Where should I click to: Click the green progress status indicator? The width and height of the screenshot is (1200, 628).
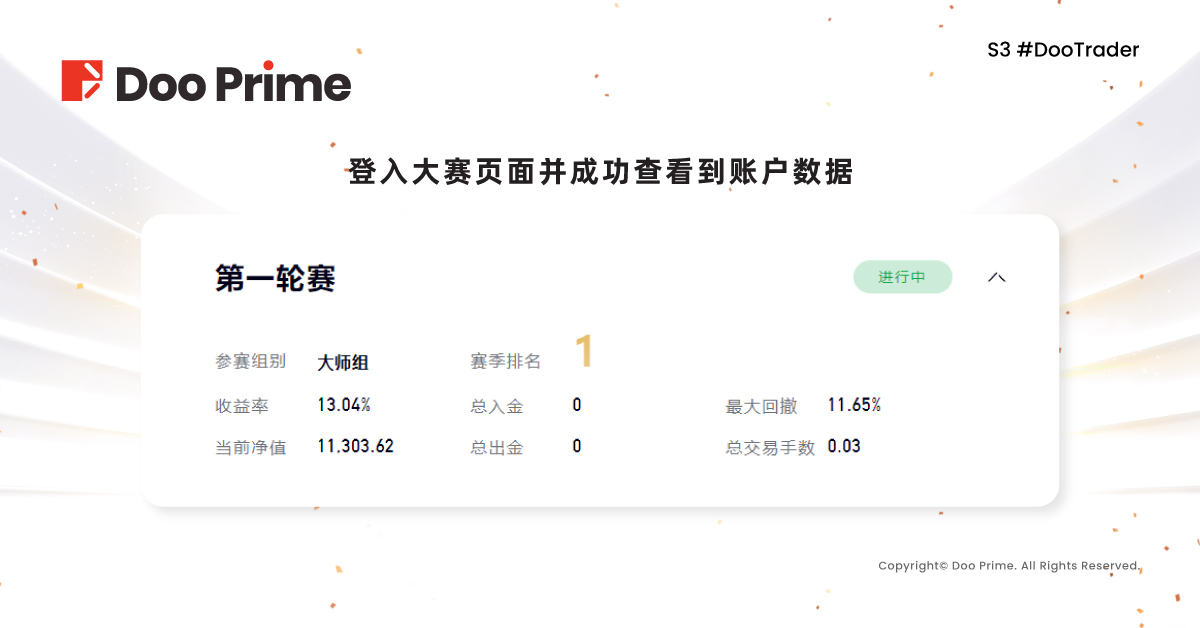(902, 277)
